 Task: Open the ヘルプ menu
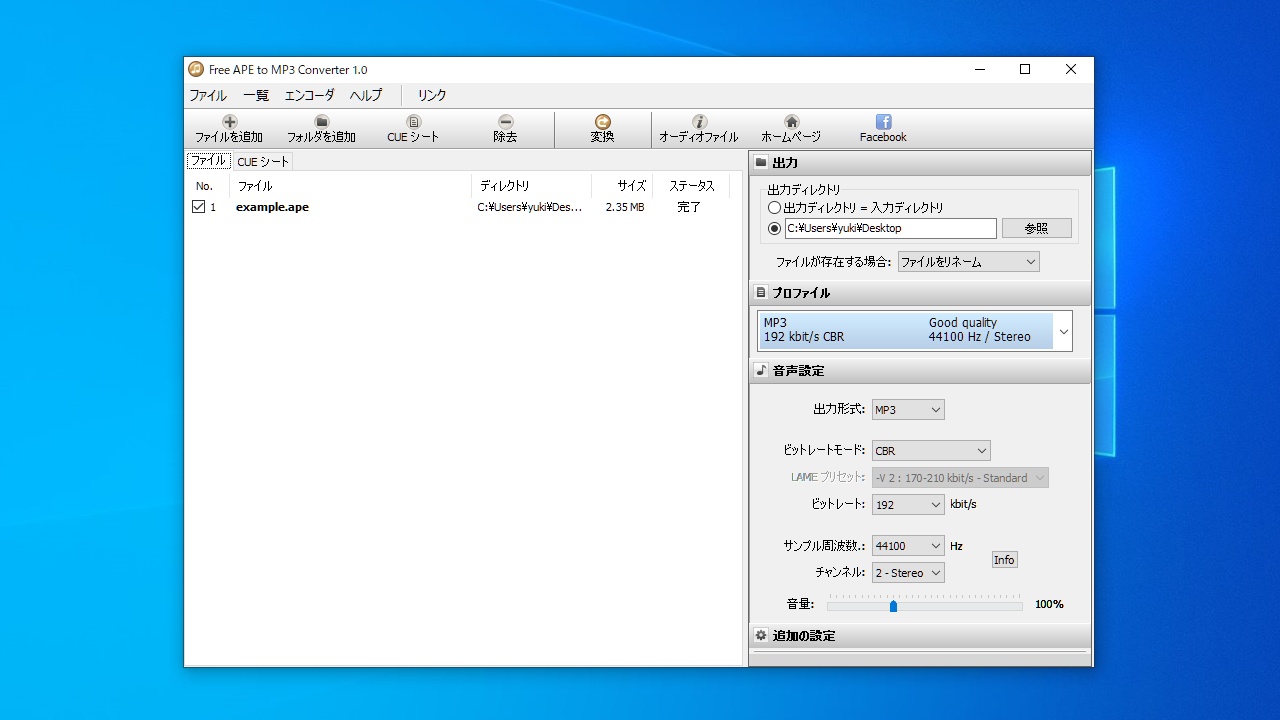[366, 96]
